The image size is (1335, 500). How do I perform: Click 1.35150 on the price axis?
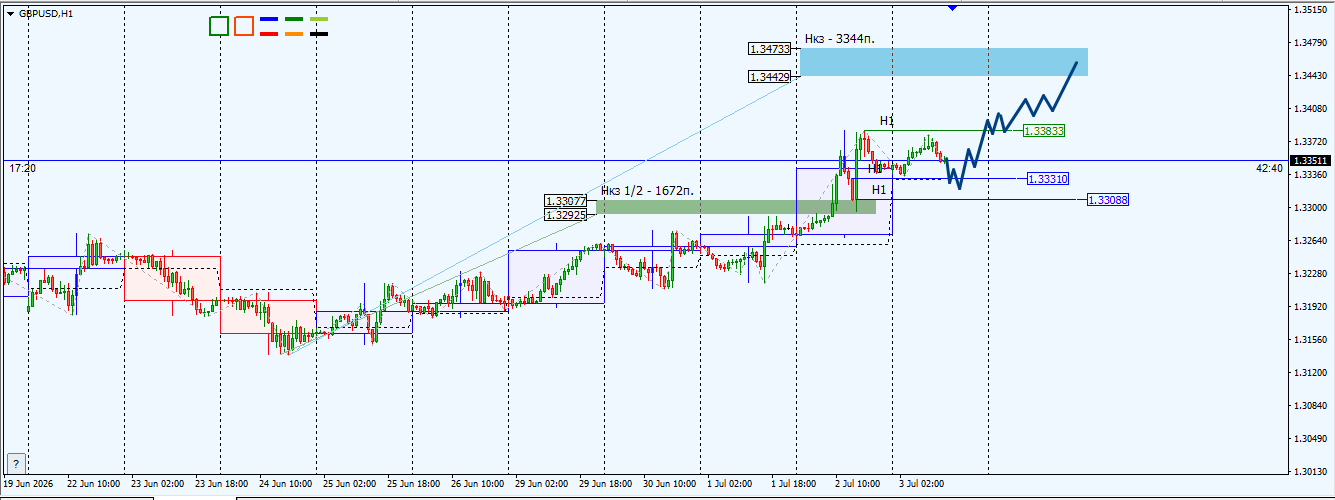pos(1311,10)
